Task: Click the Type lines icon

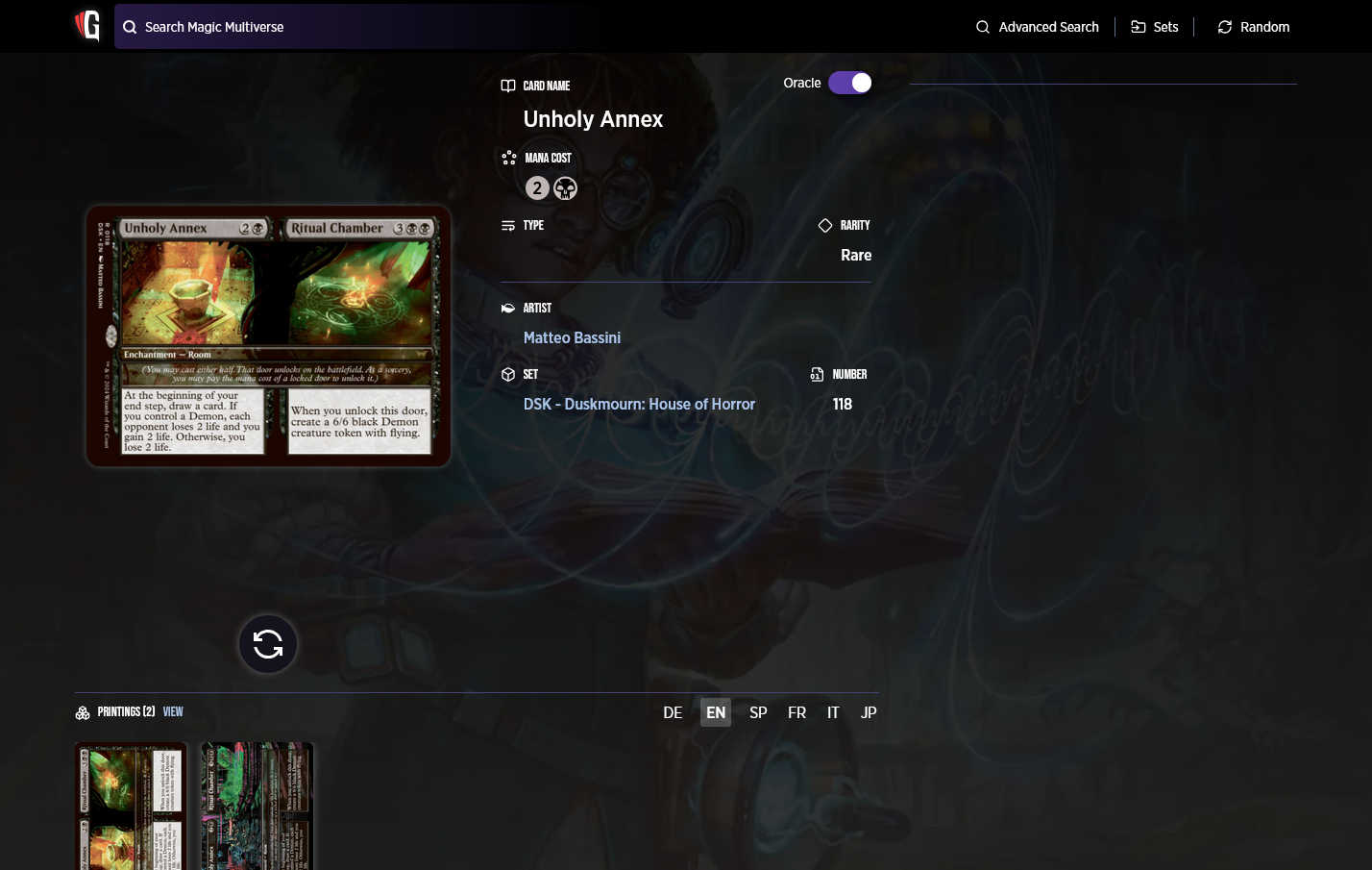Action: pyautogui.click(x=507, y=225)
